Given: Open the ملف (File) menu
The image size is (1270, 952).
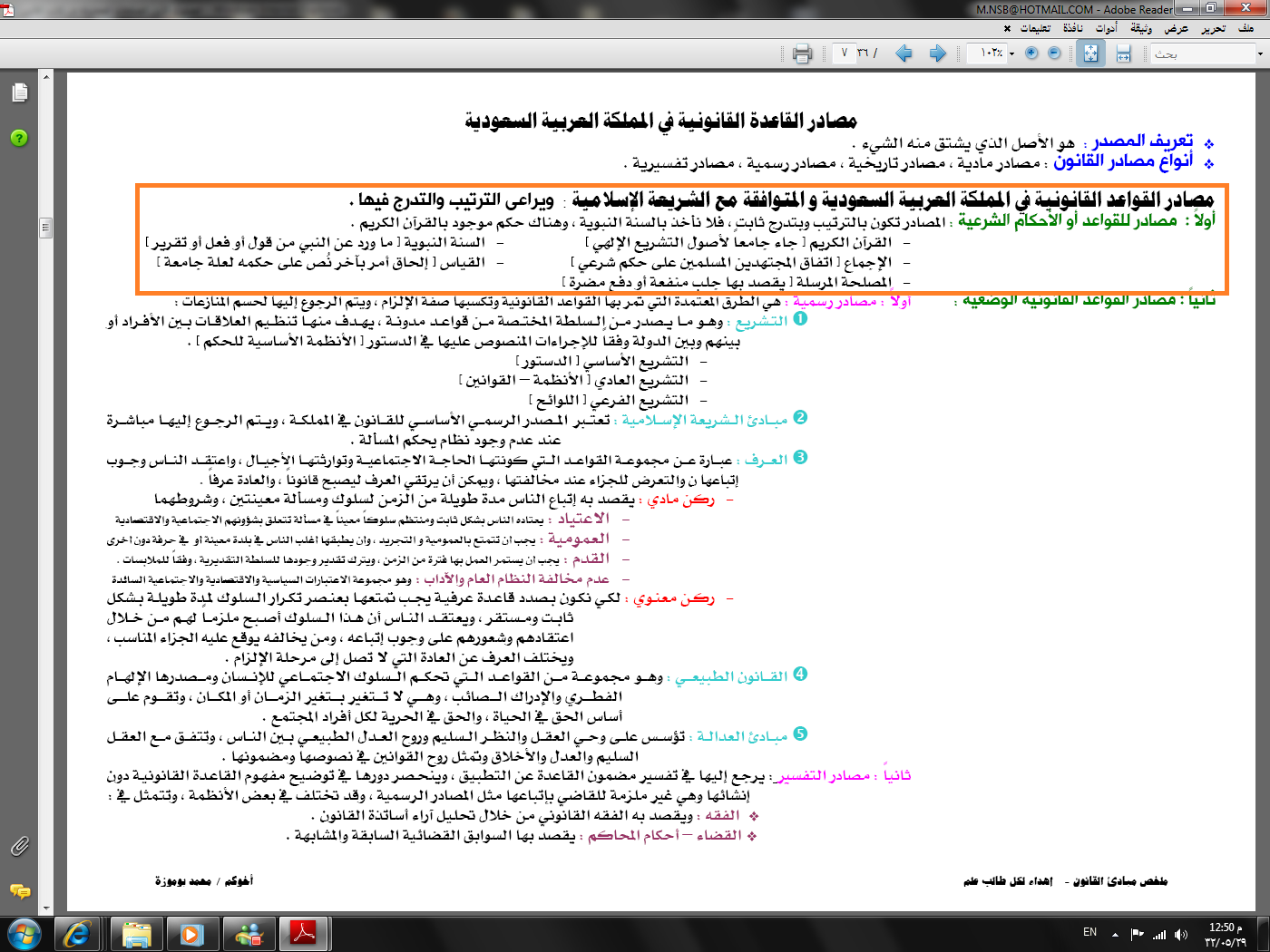Looking at the screenshot, I should tap(1246, 28).
